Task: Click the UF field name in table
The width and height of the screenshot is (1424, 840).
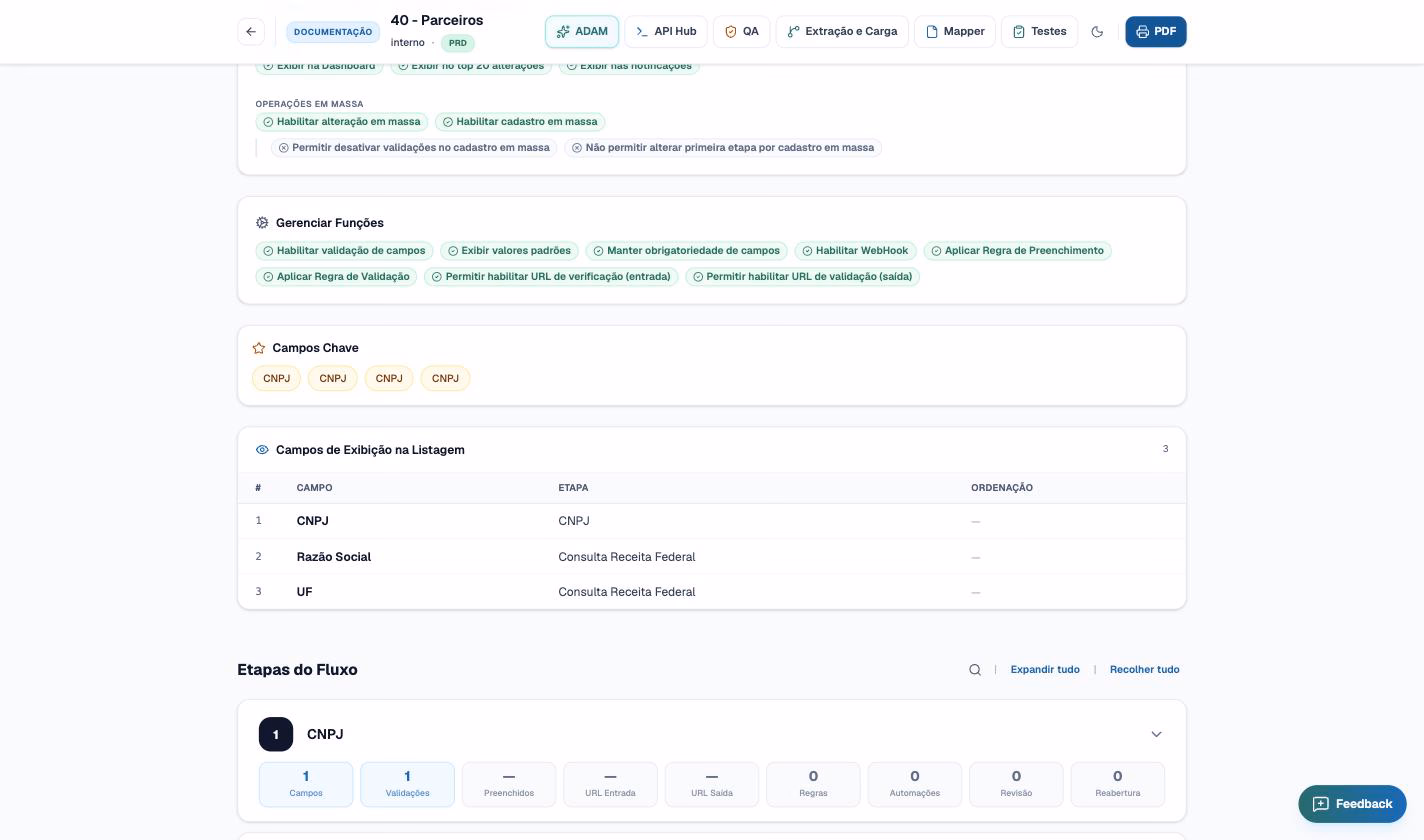Action: click(x=304, y=592)
